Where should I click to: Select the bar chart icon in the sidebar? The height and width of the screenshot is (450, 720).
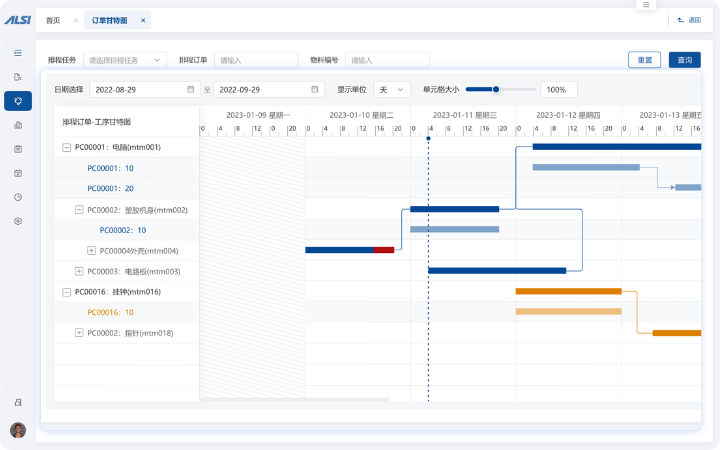coord(18,125)
